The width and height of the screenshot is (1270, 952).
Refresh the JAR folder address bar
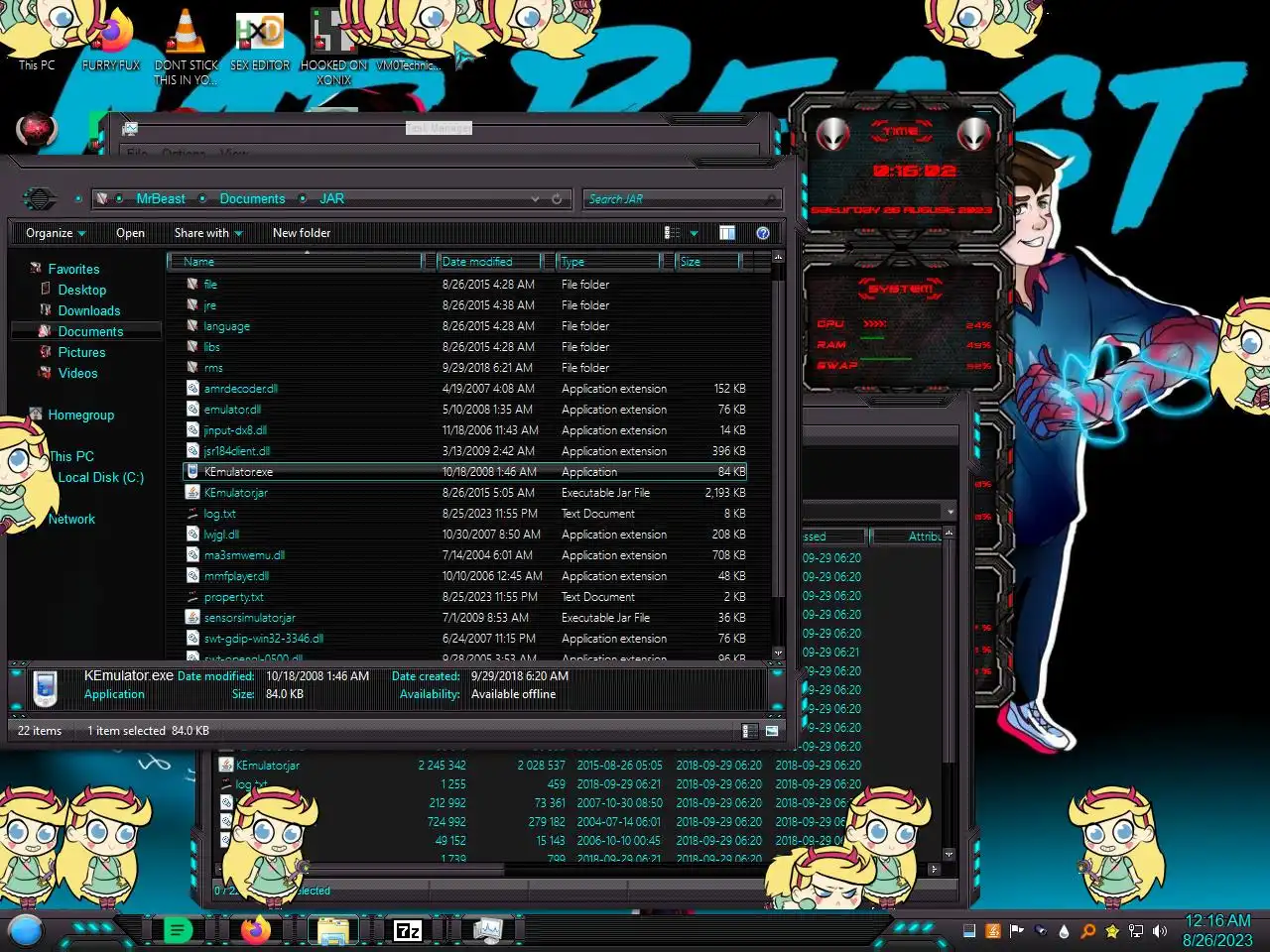[x=557, y=199]
